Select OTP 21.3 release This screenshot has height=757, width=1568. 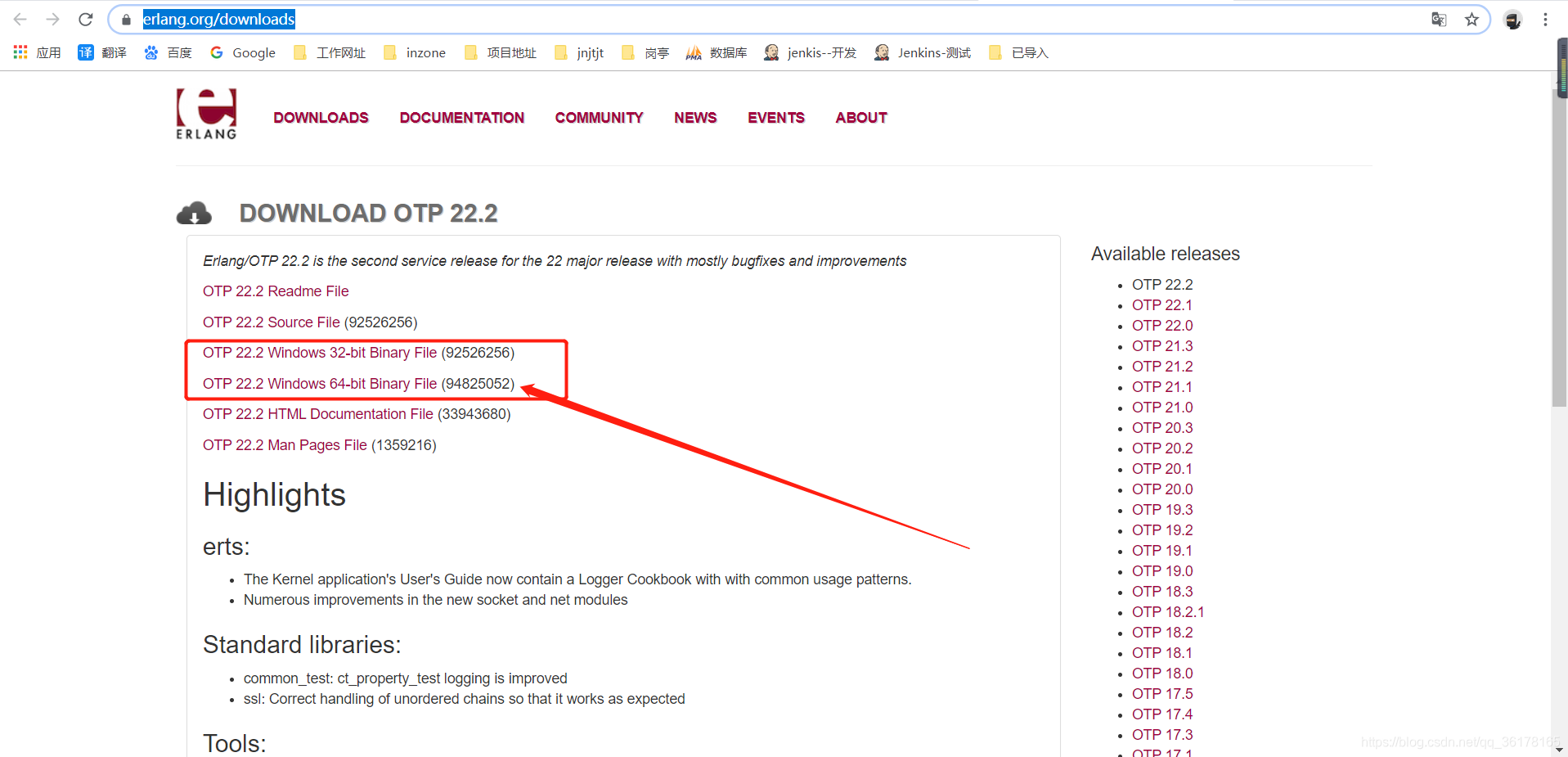[x=1162, y=346]
